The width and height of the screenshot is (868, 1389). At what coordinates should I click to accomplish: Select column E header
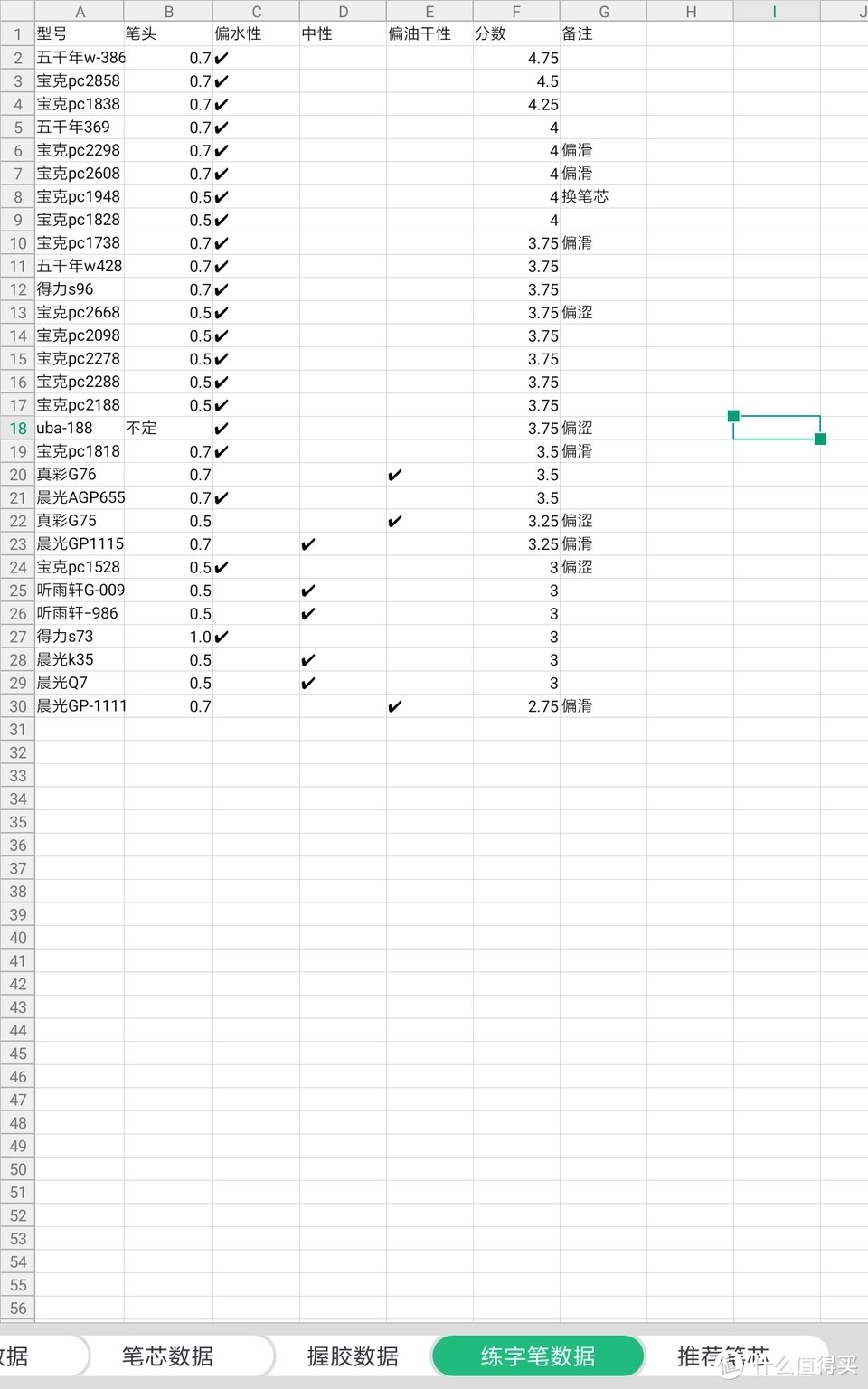click(429, 12)
